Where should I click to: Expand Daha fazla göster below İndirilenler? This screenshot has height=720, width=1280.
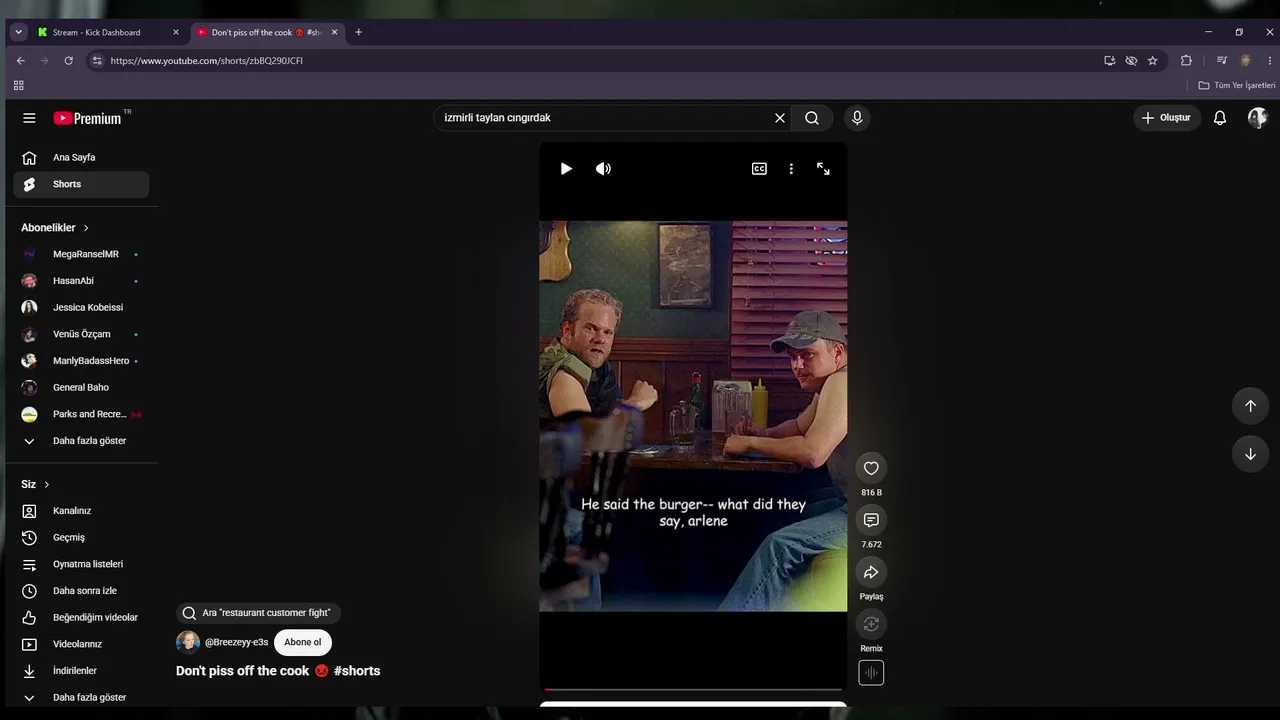click(x=81, y=698)
